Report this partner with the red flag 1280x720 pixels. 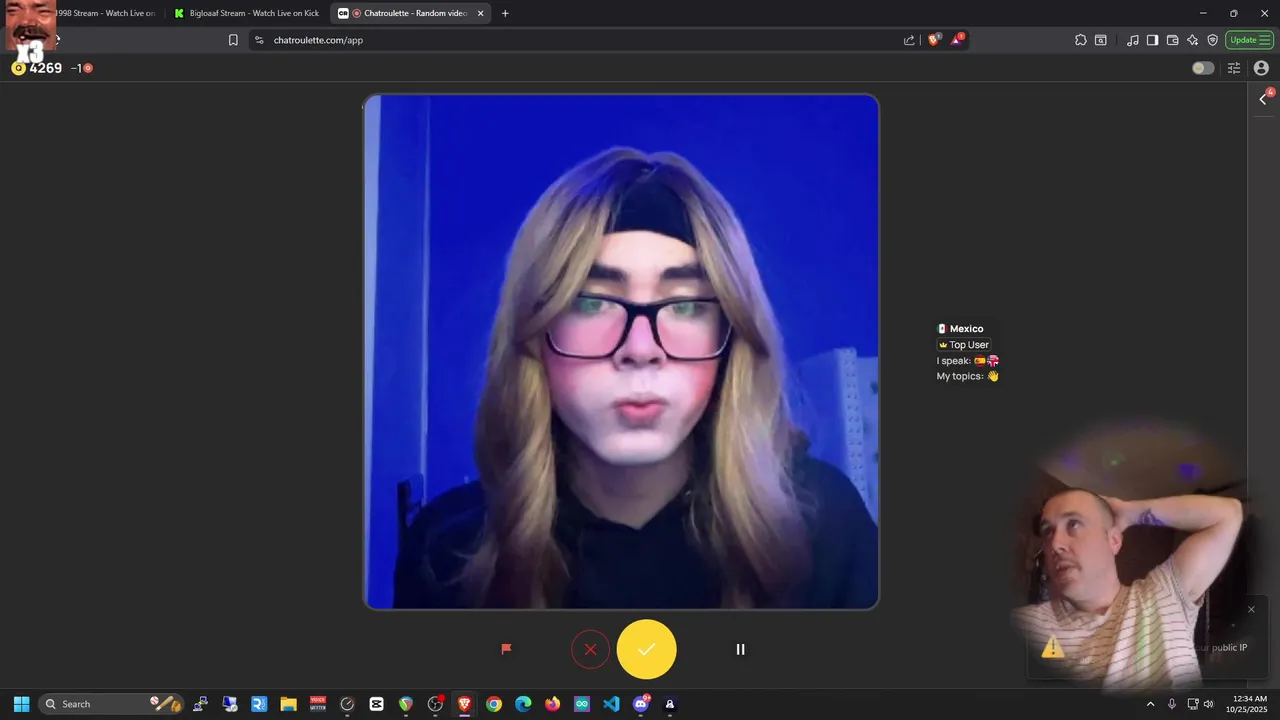pos(506,649)
